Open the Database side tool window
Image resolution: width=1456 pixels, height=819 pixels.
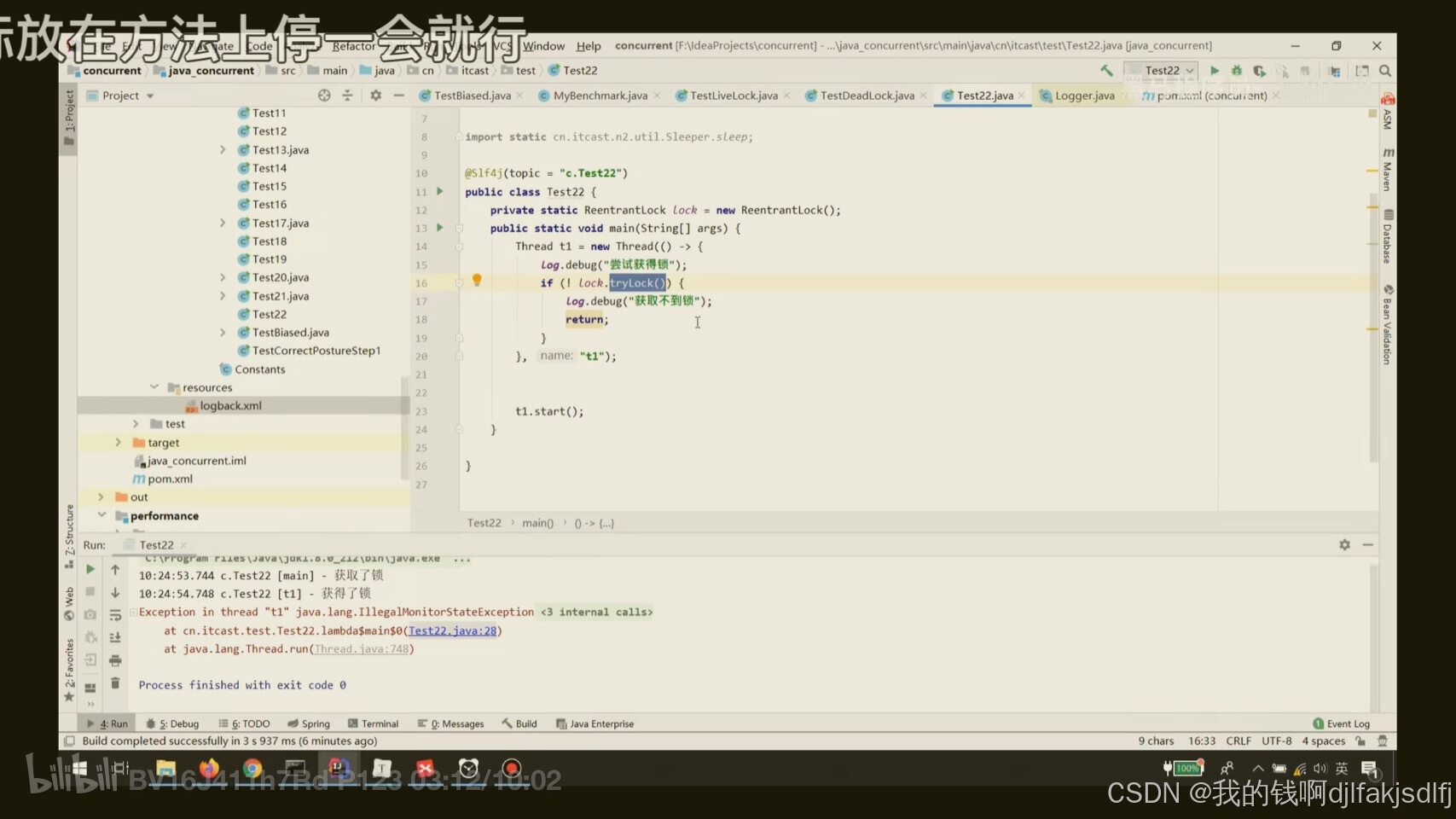click(1388, 238)
